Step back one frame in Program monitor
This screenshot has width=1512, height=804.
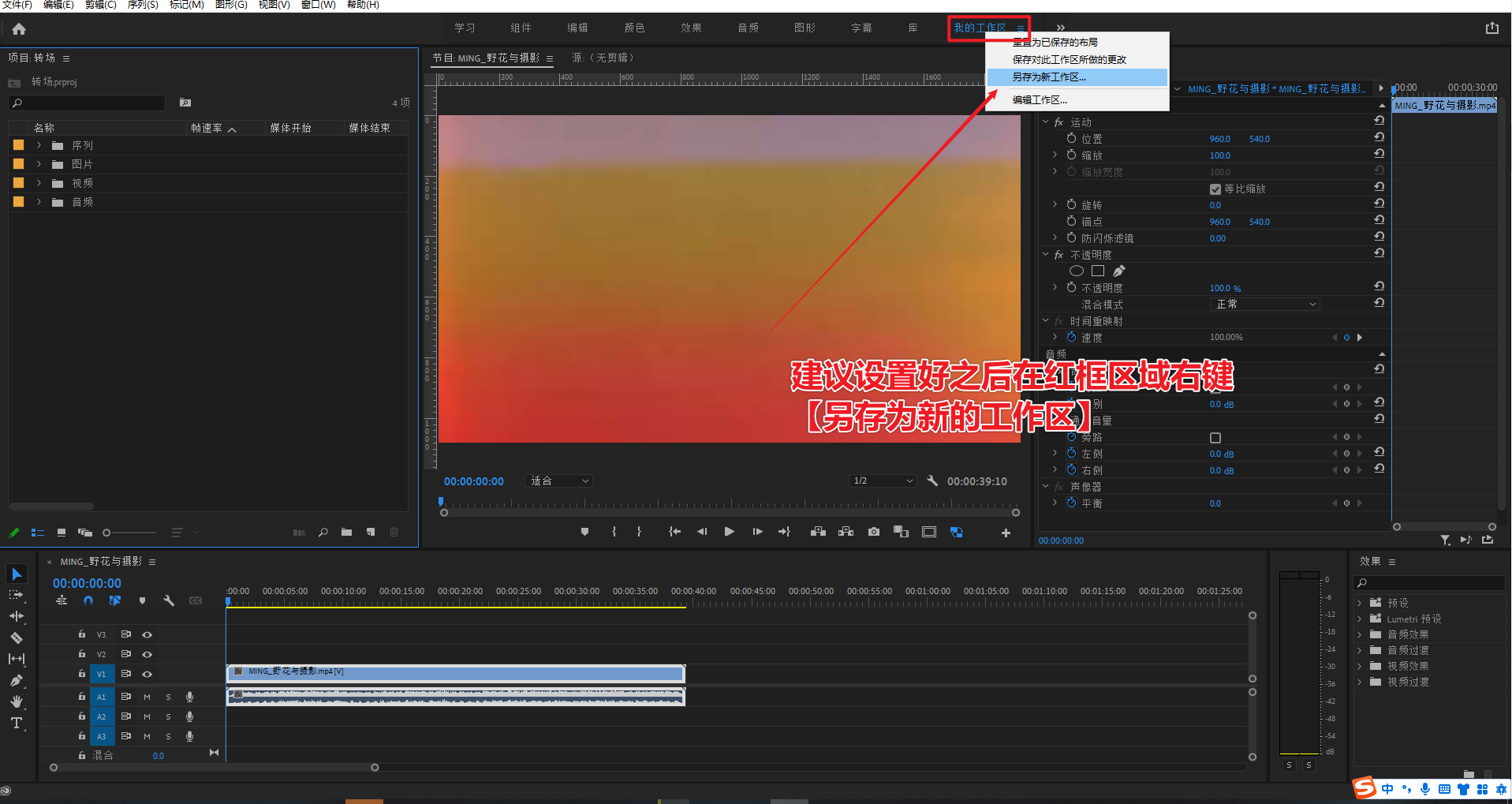coord(702,532)
